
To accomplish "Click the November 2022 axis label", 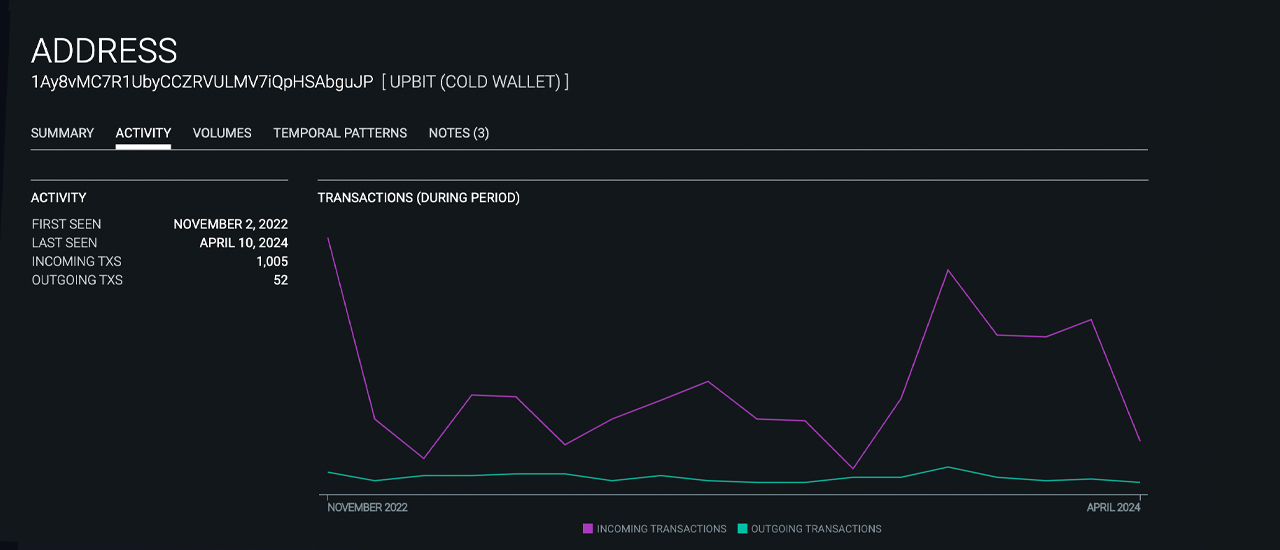I will click(368, 507).
